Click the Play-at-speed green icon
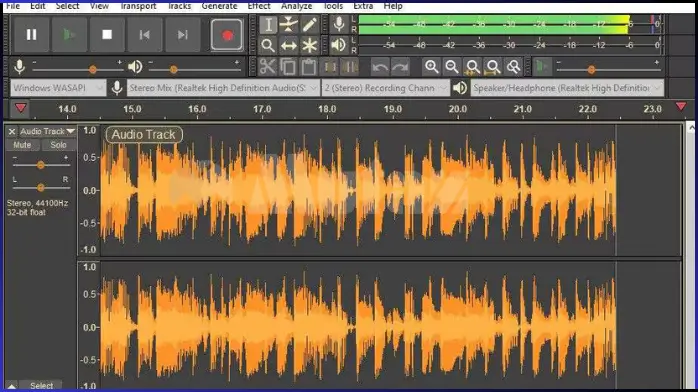 542,67
